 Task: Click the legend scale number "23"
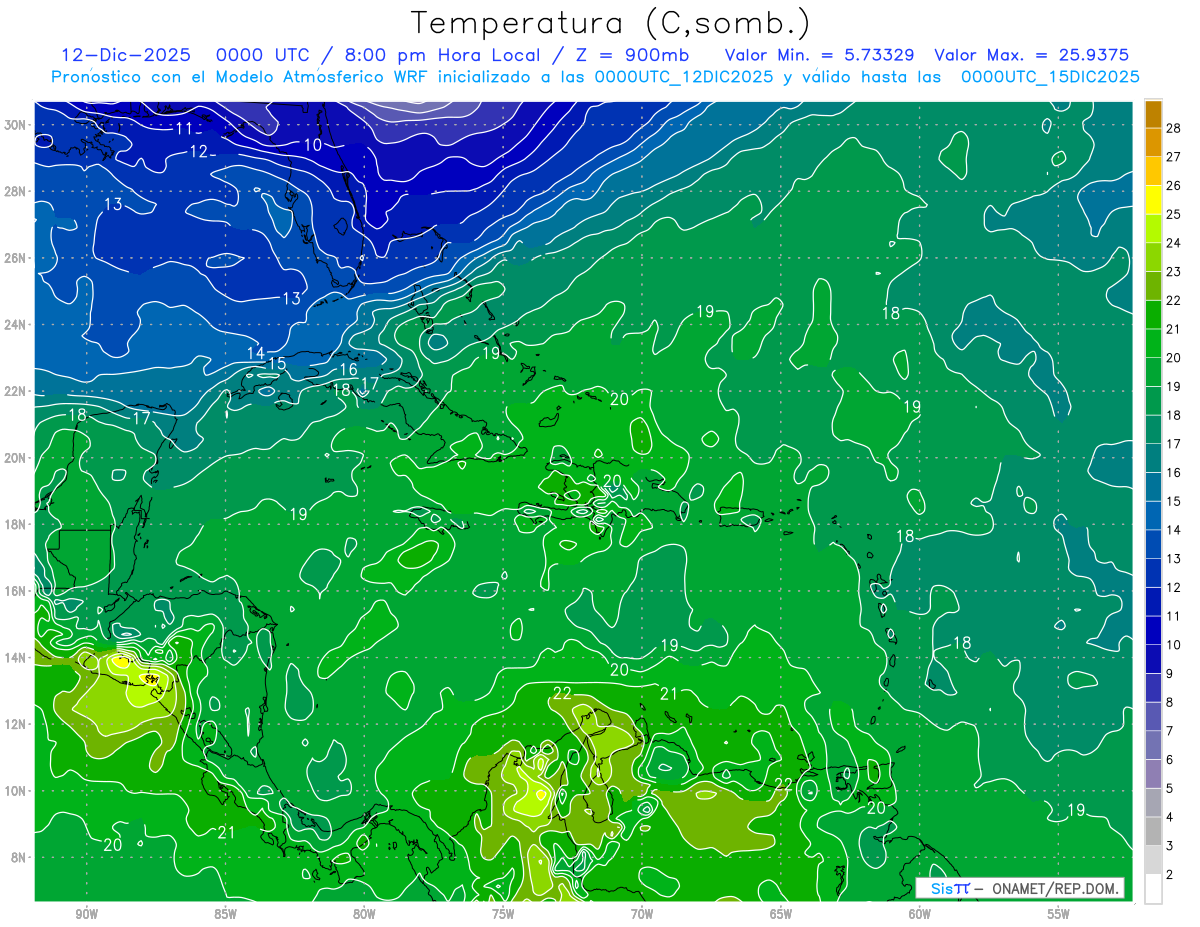pyautogui.click(x=1174, y=271)
